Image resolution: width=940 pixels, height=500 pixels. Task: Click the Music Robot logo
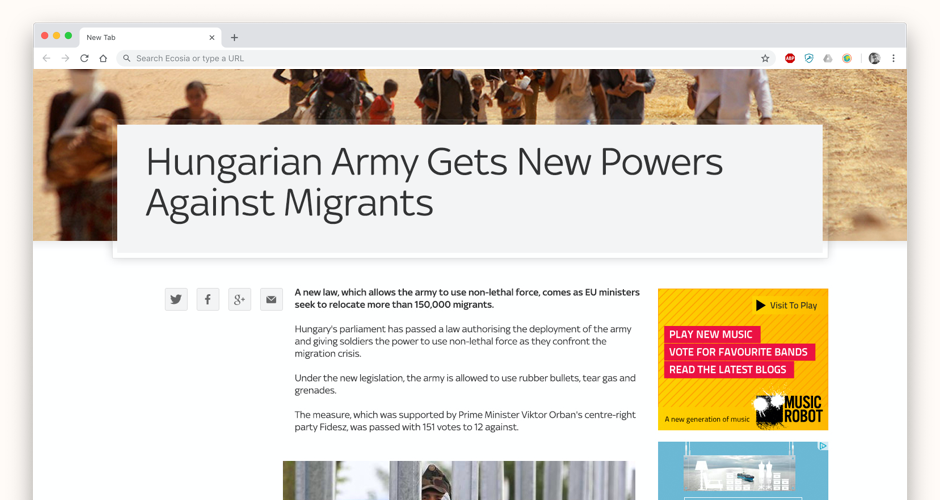click(788, 409)
